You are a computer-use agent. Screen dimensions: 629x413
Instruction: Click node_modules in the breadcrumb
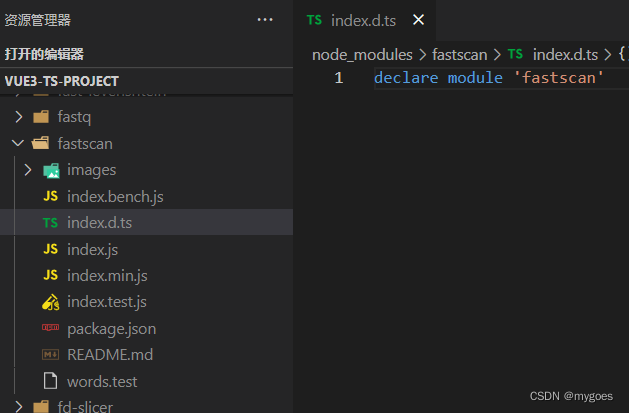coord(361,54)
